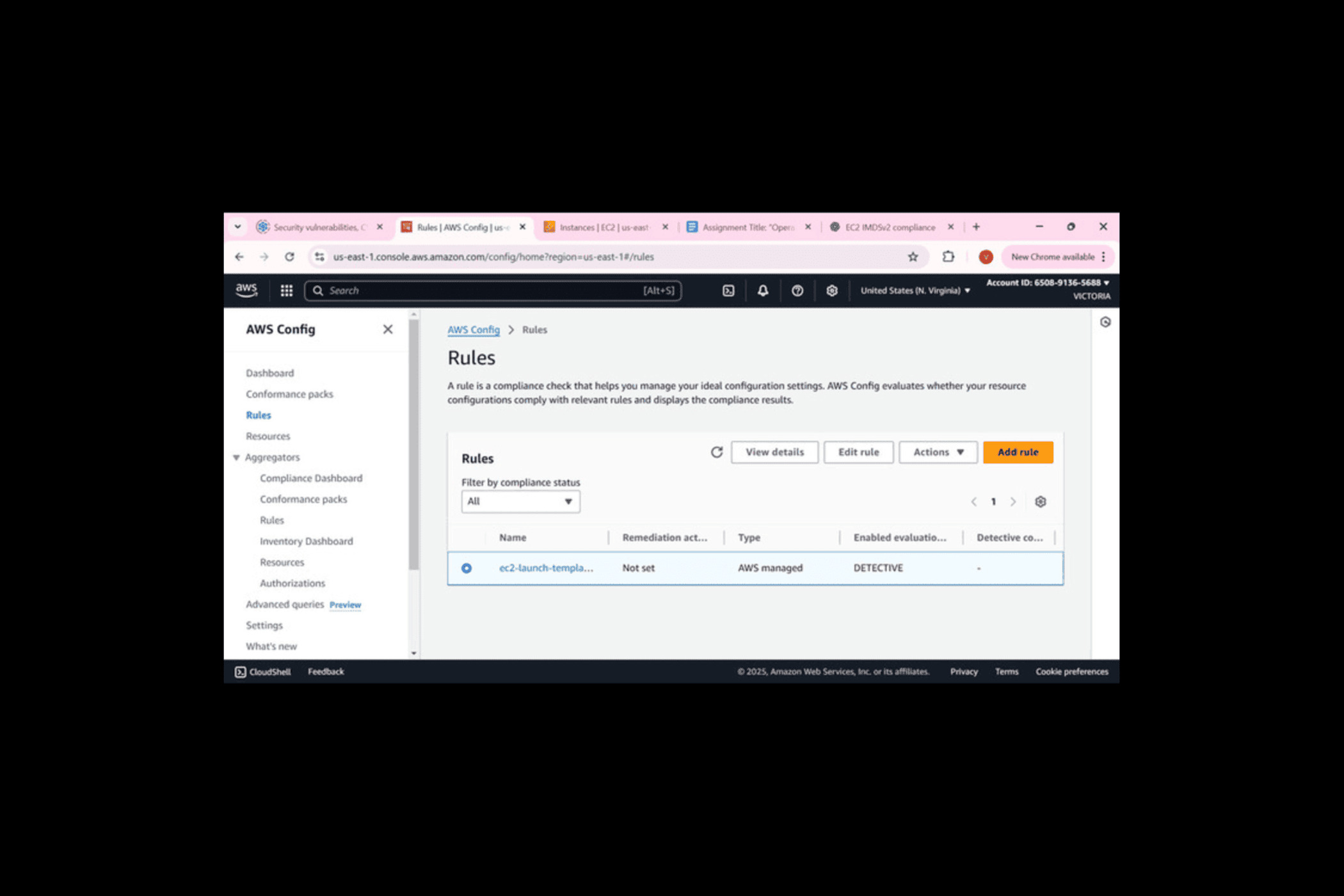Open table preferences gear icon
This screenshot has width=1344, height=896.
click(1041, 502)
